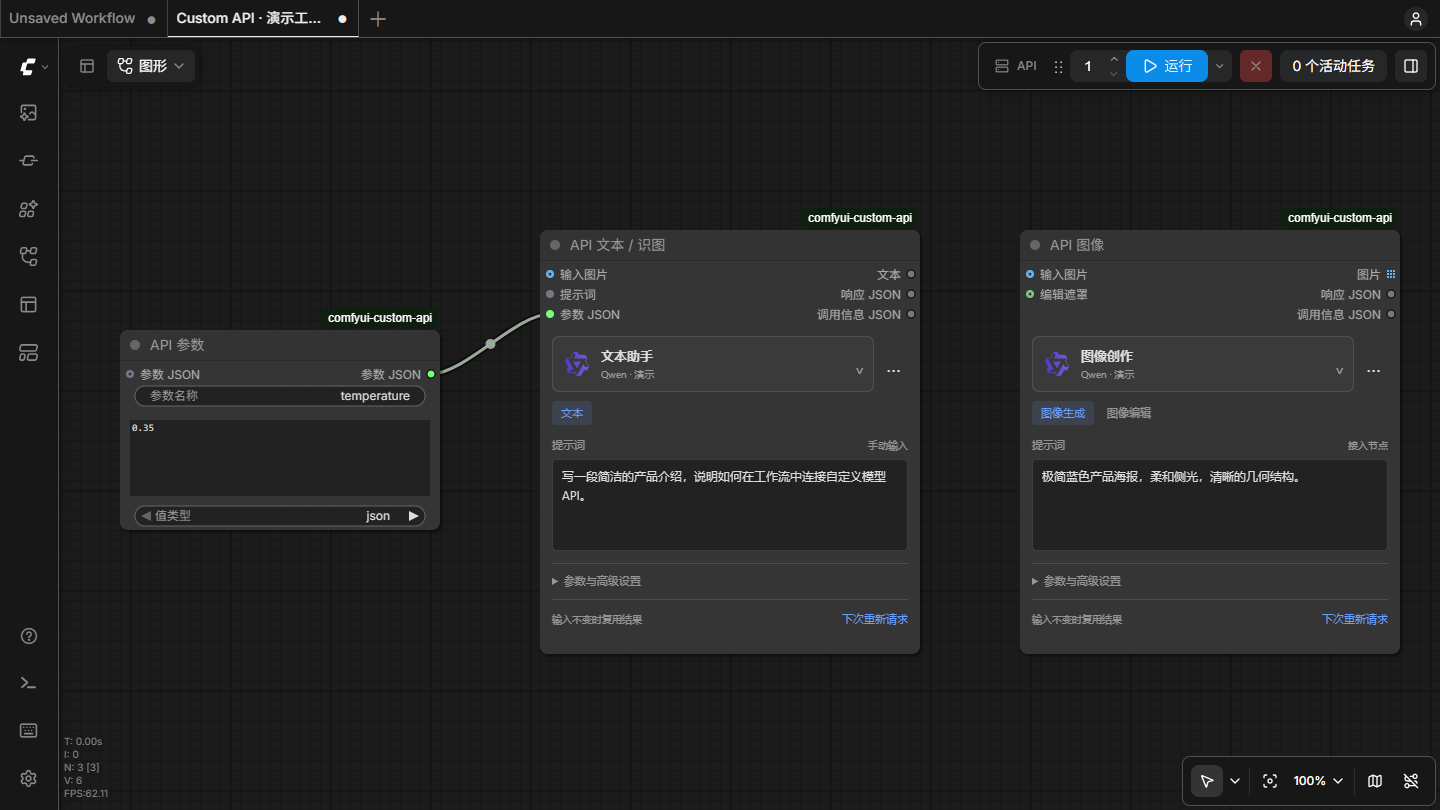The height and width of the screenshot is (810, 1440).
Task: Open the 运行 options dropdown arrow
Action: (1219, 66)
